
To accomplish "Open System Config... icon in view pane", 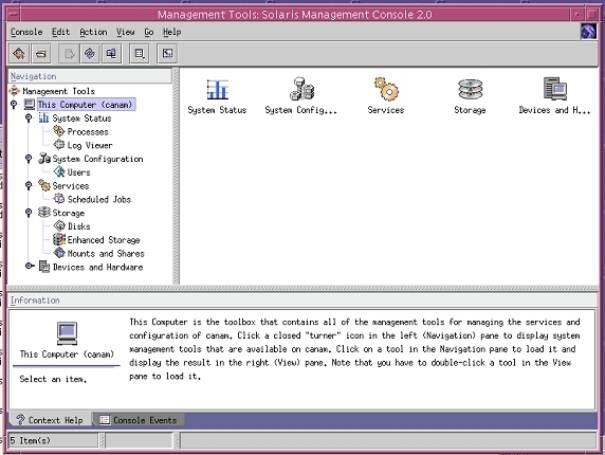I will [302, 90].
